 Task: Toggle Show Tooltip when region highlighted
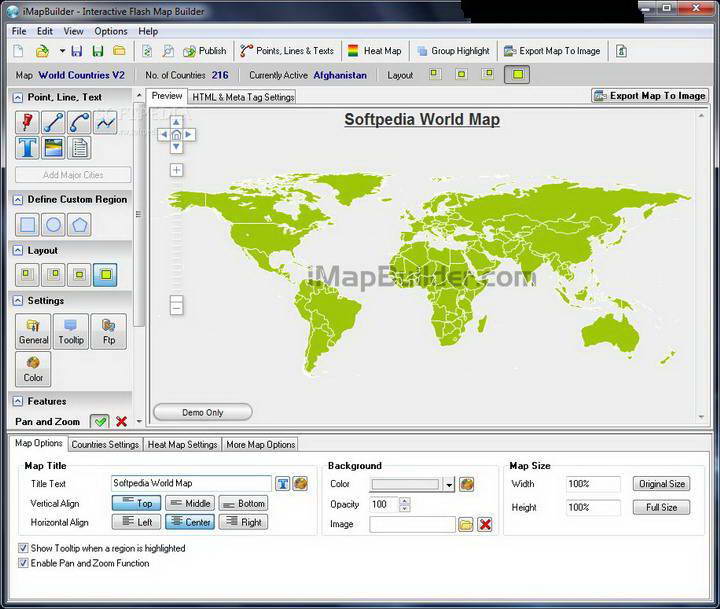point(23,548)
